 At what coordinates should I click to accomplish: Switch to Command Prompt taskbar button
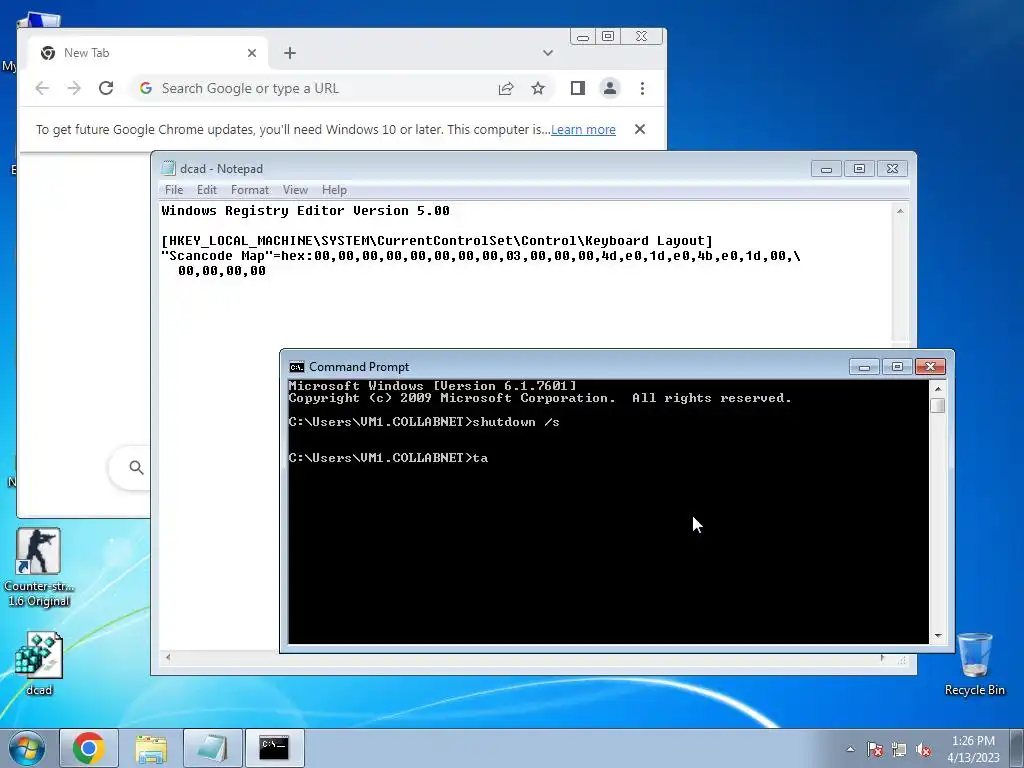274,748
